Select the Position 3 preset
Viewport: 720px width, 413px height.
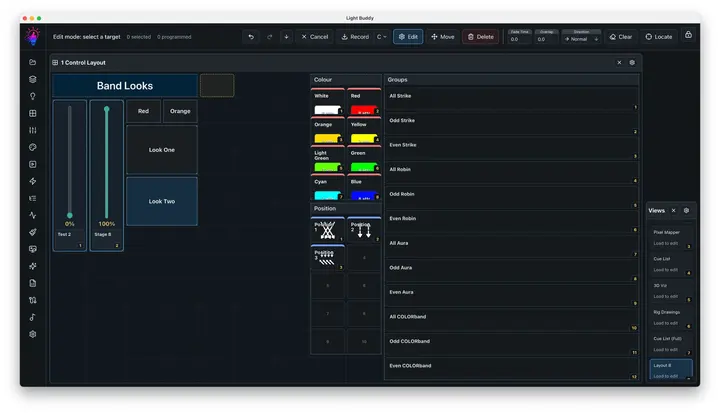(x=327, y=258)
